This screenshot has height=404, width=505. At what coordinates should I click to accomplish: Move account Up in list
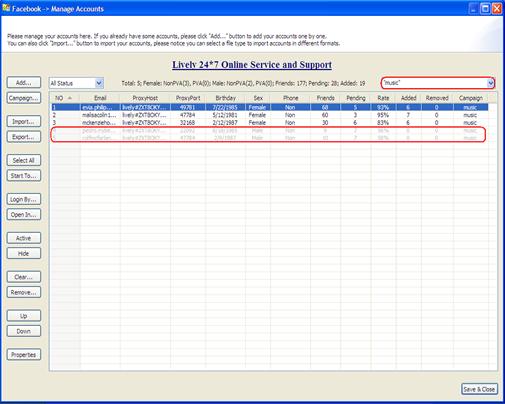click(24, 316)
